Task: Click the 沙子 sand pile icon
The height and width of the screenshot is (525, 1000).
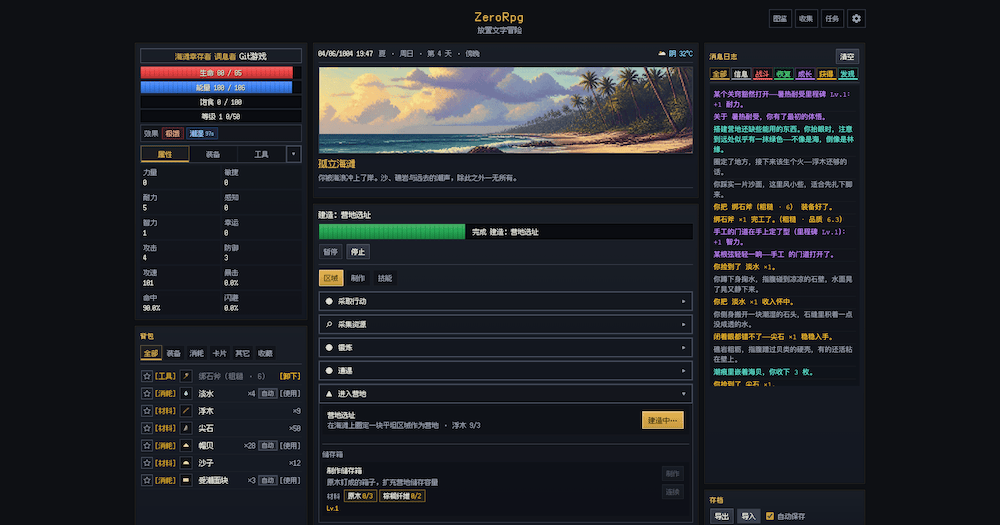Action: click(186, 462)
